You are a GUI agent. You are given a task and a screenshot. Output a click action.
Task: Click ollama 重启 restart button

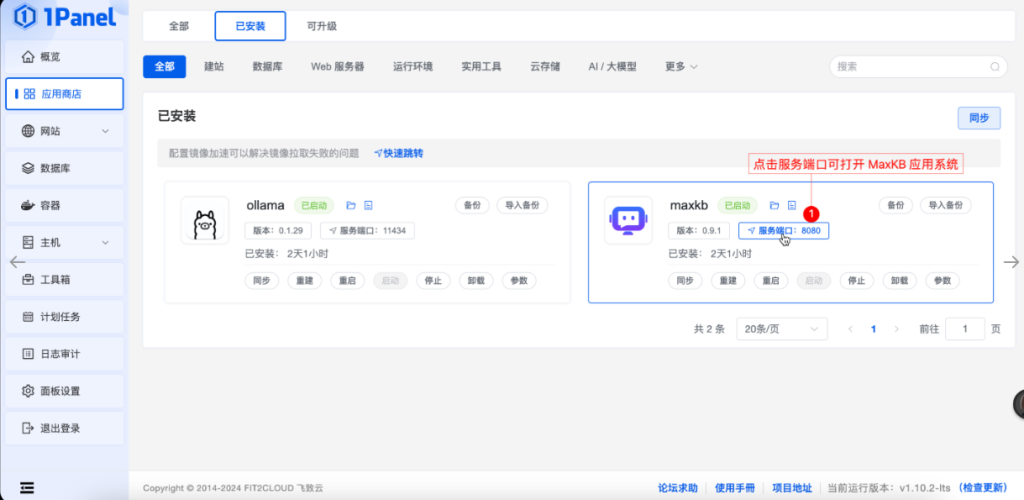(x=347, y=281)
